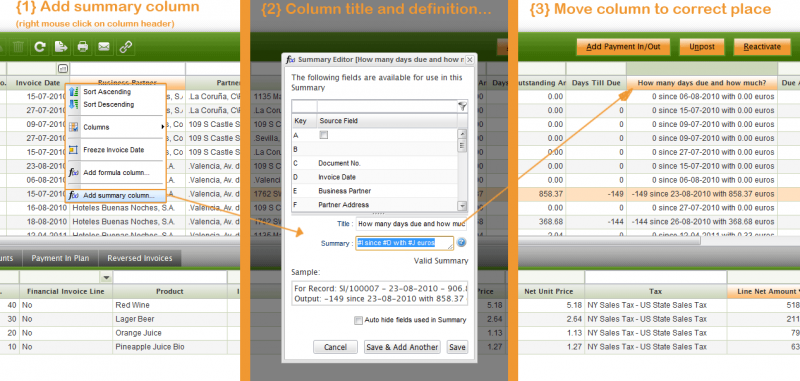Open the filter dropdown arrow above Financial Invoice Line
This screenshot has width=800, height=381.
coord(106,277)
